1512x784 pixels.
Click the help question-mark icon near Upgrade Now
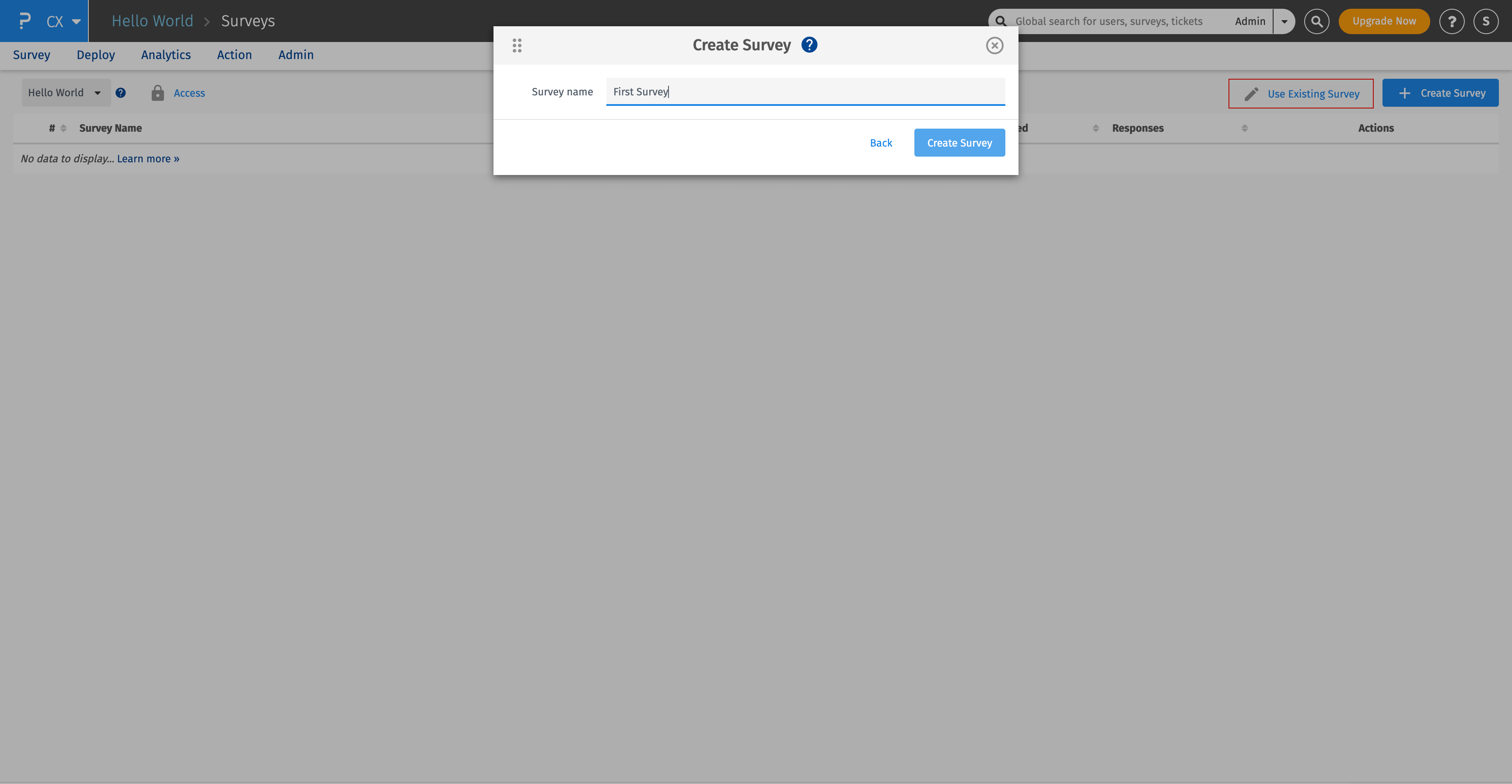coord(1452,21)
